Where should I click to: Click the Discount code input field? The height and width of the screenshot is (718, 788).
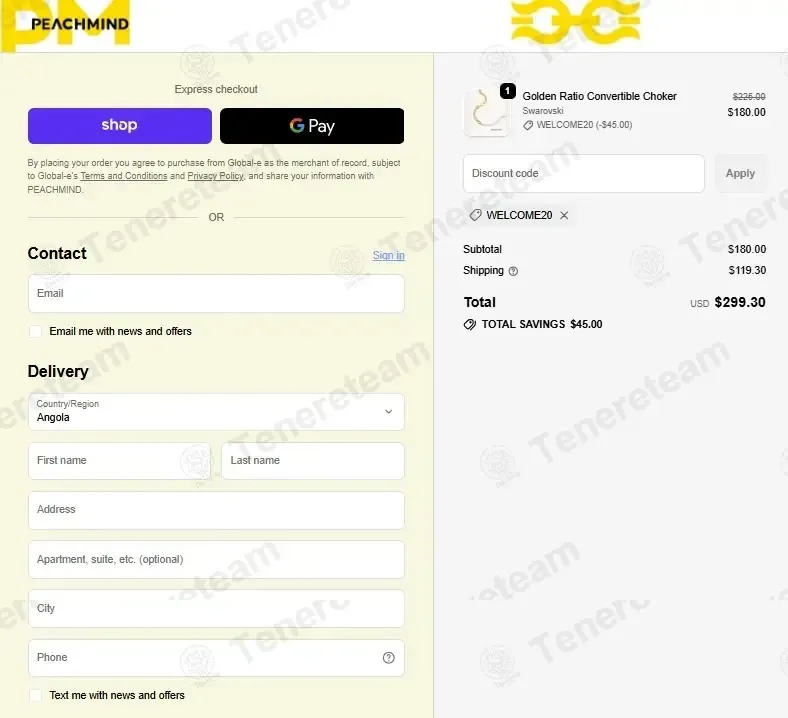[x=583, y=173]
